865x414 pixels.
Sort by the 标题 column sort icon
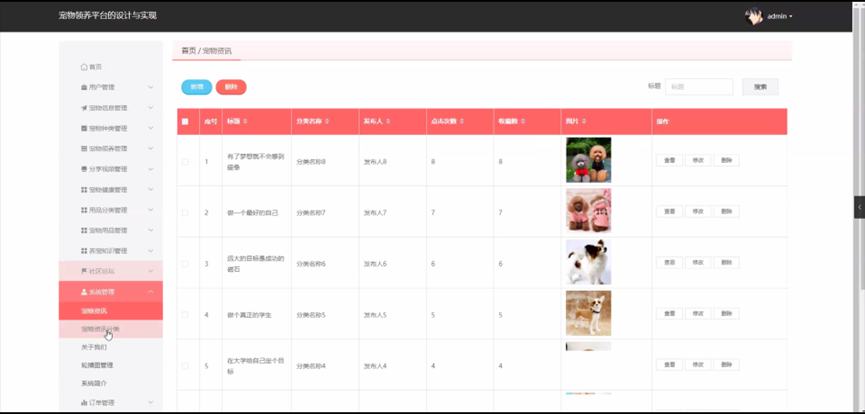pos(245,121)
